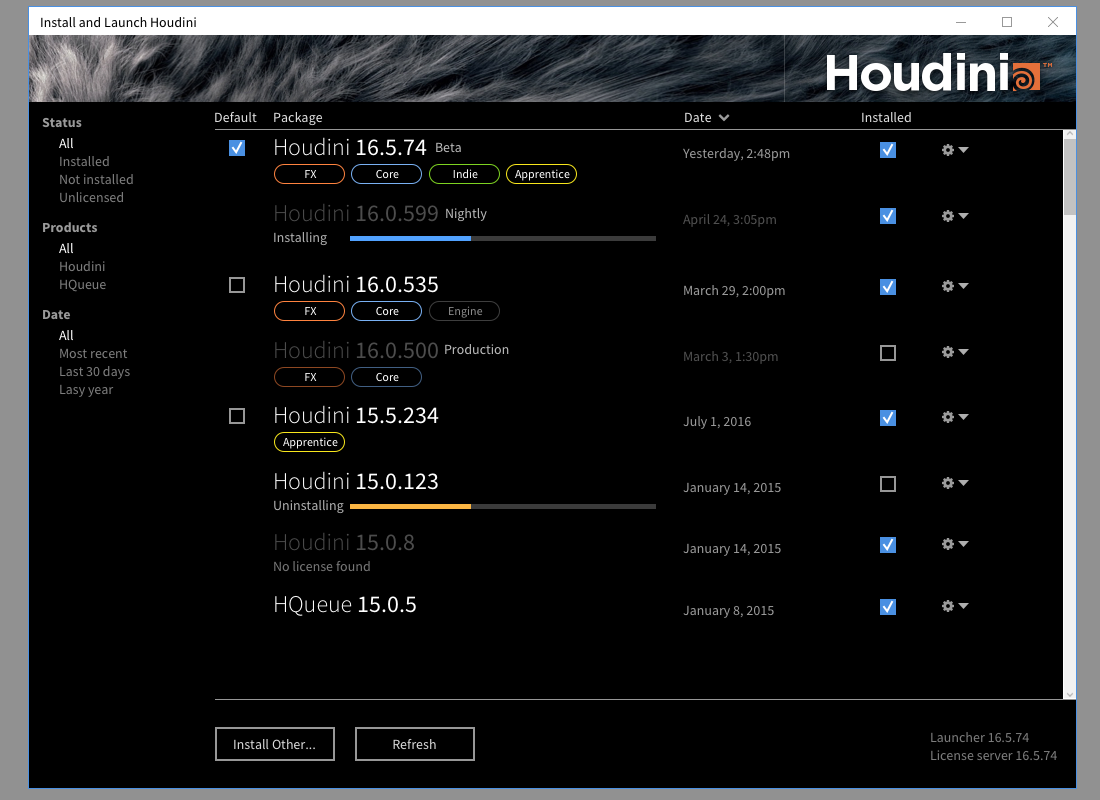Viewport: 1100px width, 800px height.
Task: Click Engine pill under Houdini 16.0.535
Action: (x=464, y=311)
